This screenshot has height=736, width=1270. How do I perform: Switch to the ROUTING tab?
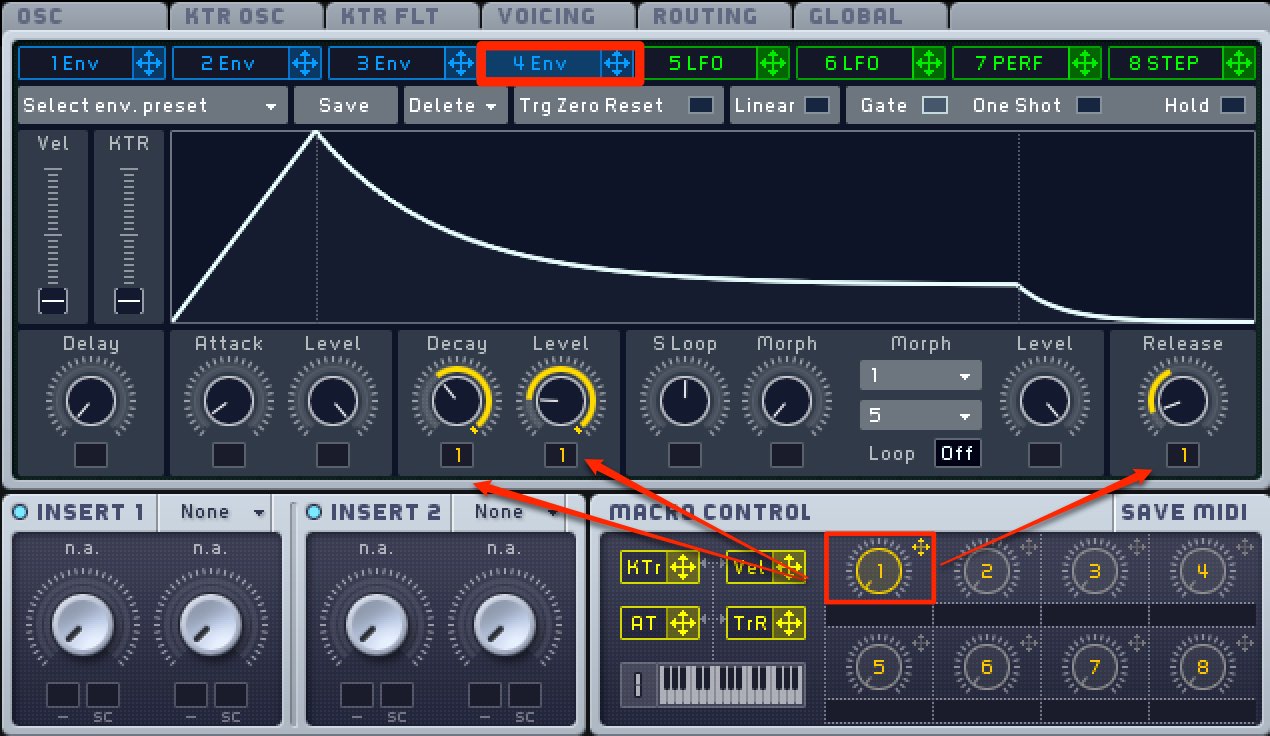pos(714,16)
